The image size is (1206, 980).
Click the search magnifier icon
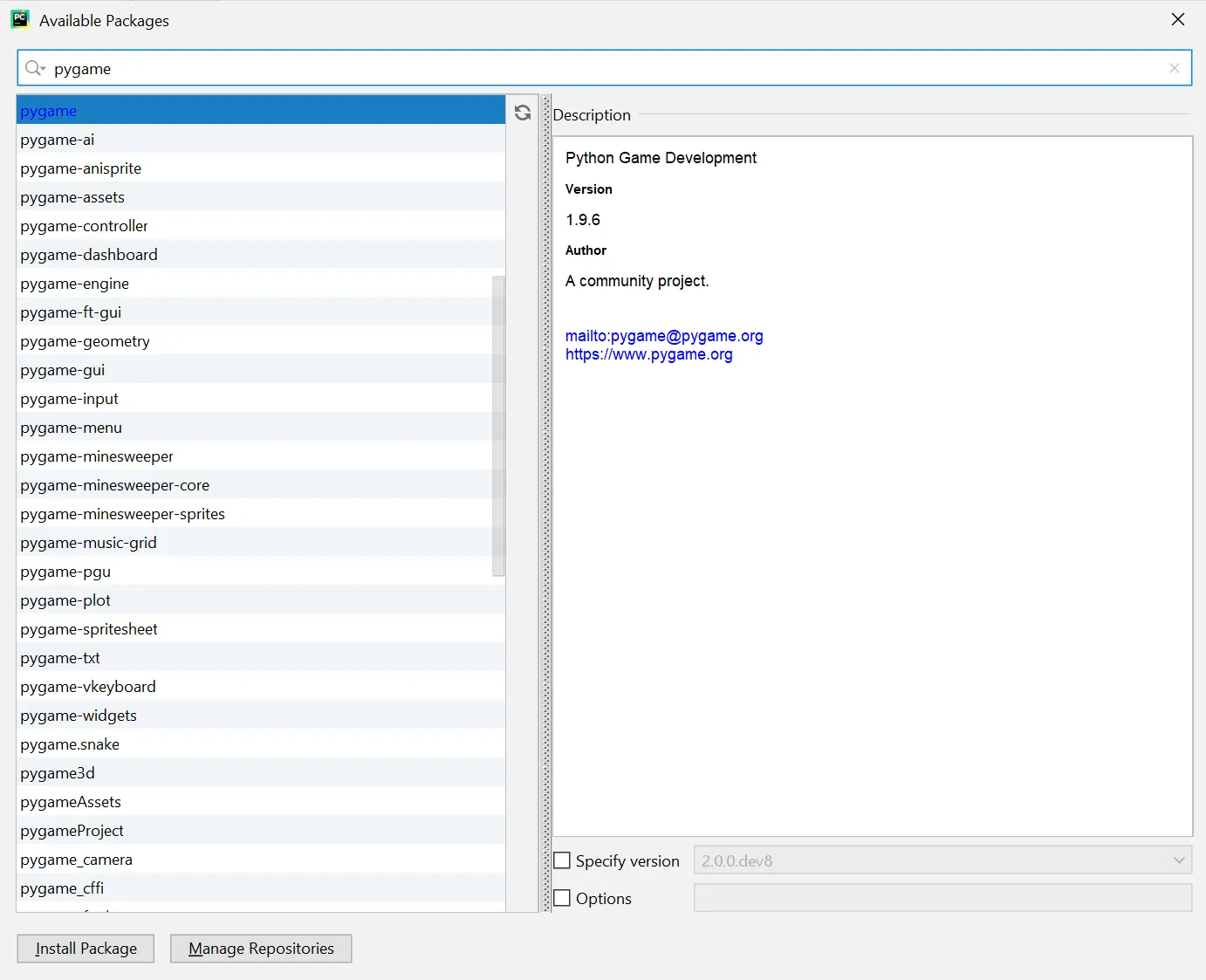tap(34, 68)
